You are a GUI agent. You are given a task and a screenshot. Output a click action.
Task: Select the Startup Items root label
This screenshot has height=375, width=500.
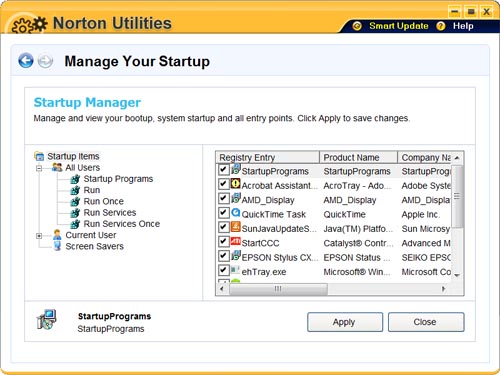73,156
